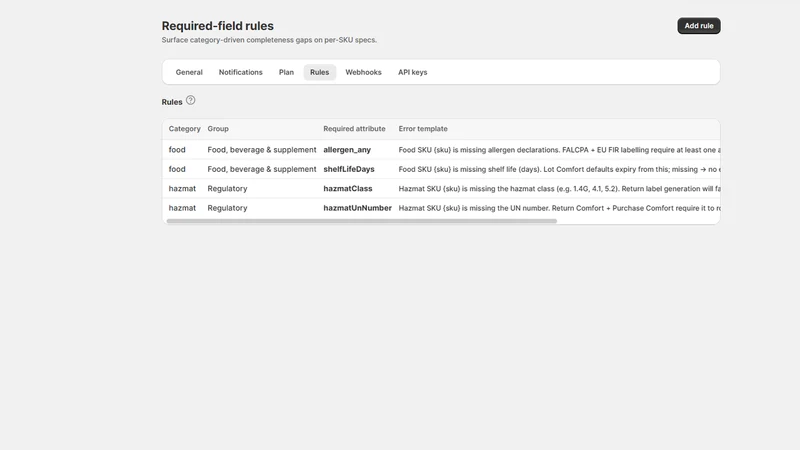Click the hazmat category in hazmatClass row
800x450 pixels.
[182, 188]
